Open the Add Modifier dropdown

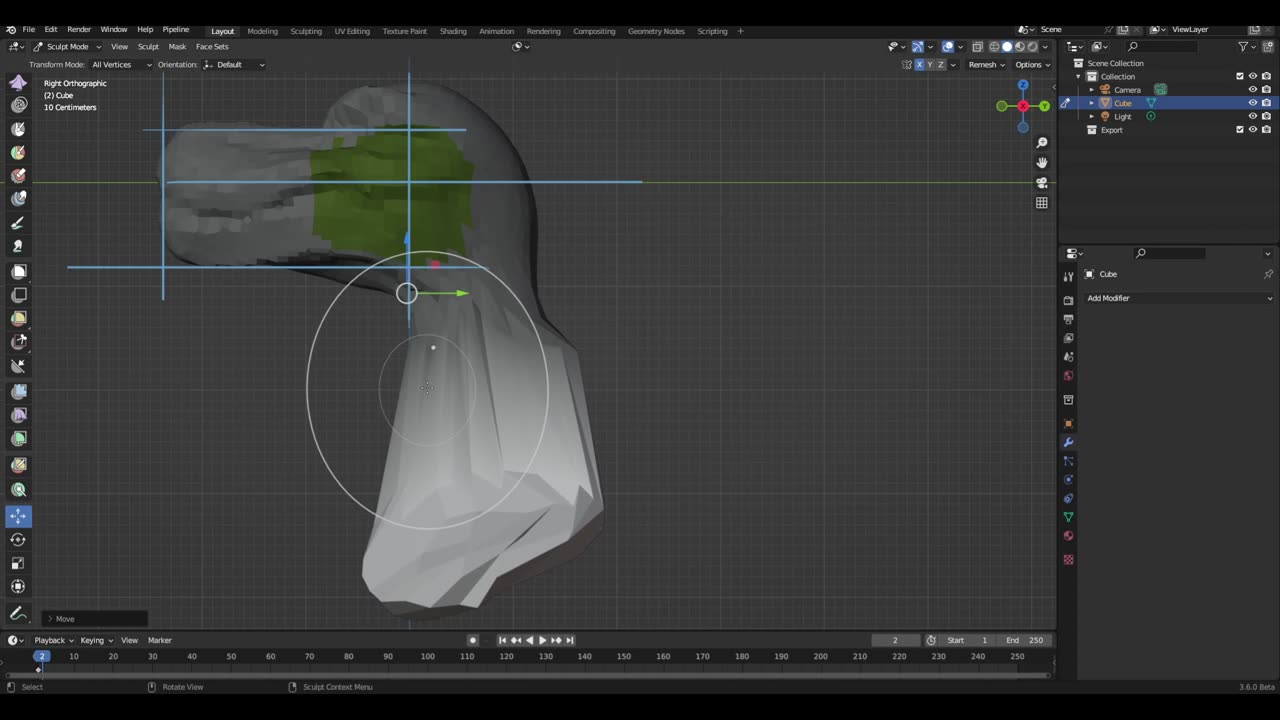1180,298
